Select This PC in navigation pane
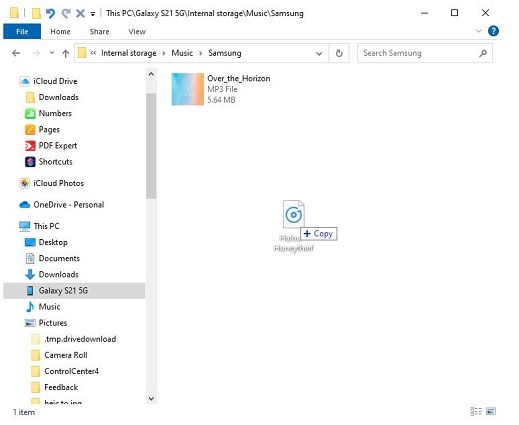 (x=46, y=226)
